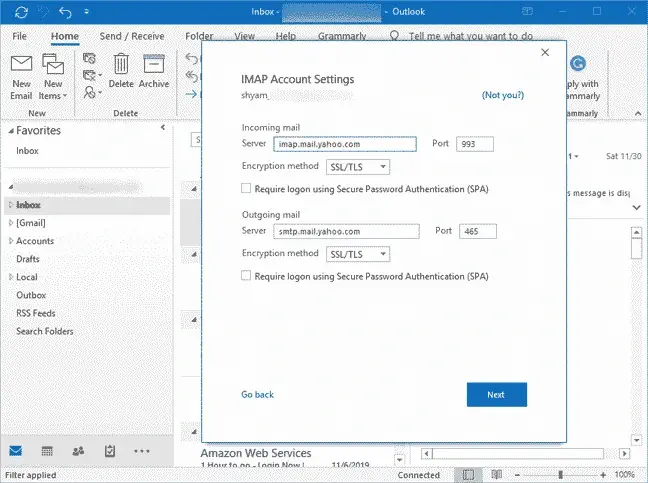Open incoming Encryption method dropdown
648x483 pixels.
[x=358, y=167]
